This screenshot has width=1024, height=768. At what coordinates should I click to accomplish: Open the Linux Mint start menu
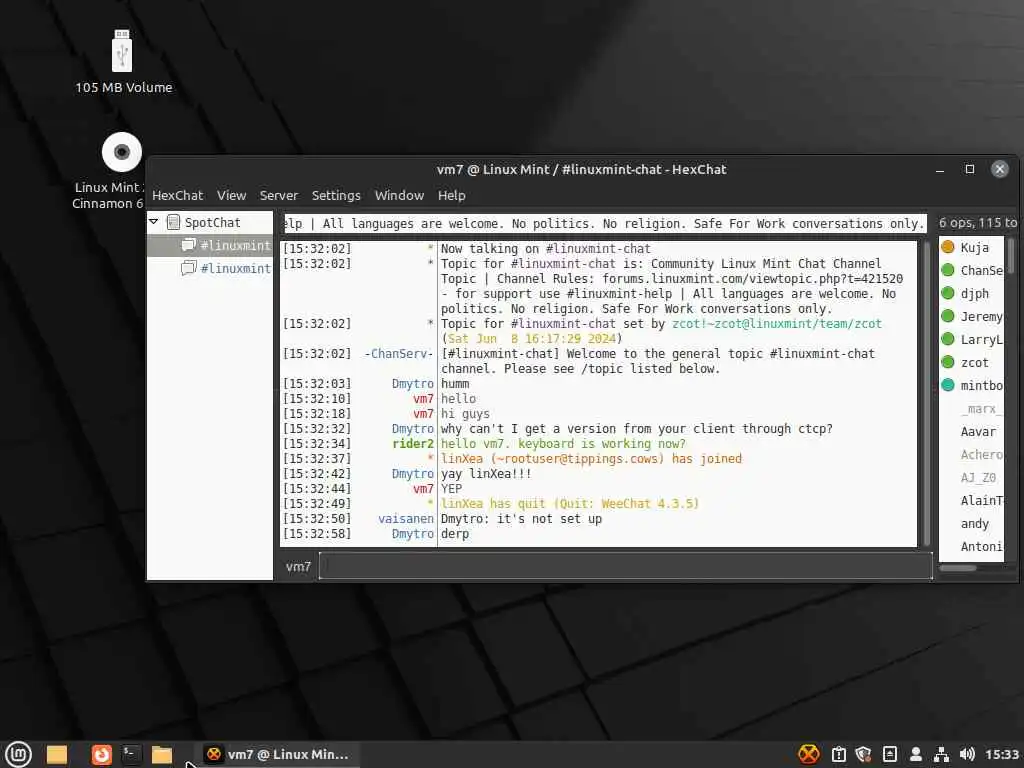click(18, 754)
